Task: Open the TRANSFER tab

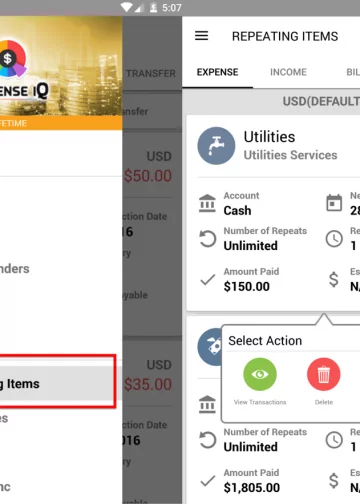Action: (x=151, y=73)
